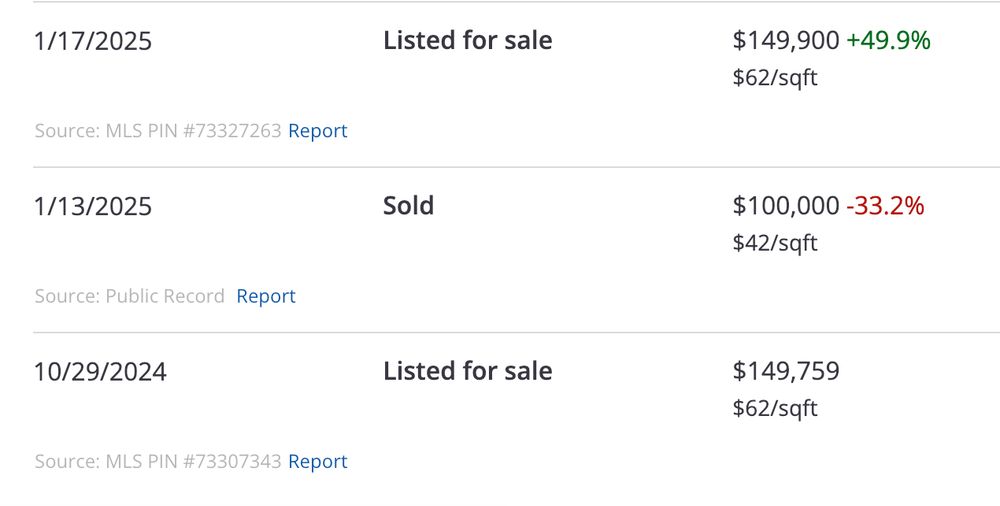Click the Sold event label

point(408,205)
